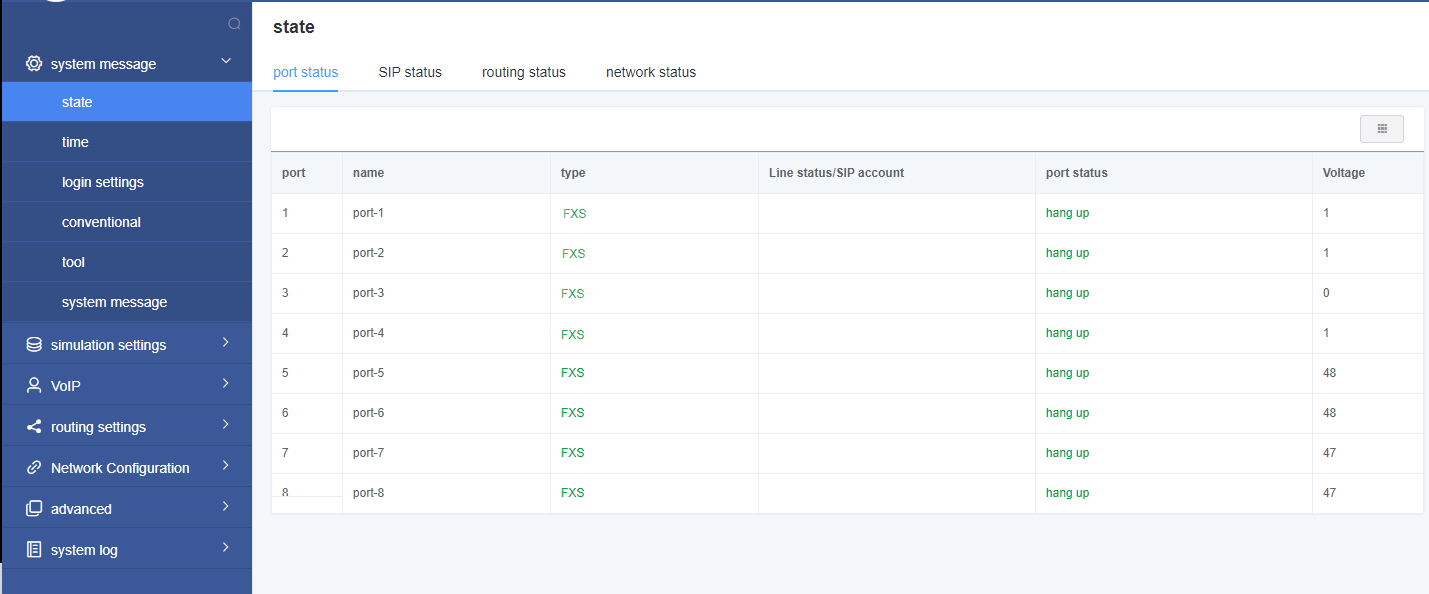This screenshot has width=1429, height=594.
Task: Select the port status tab
Action: coord(306,72)
